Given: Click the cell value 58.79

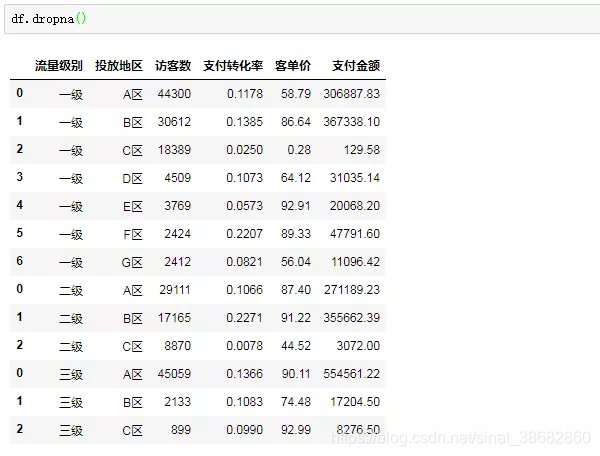Looking at the screenshot, I should click(296, 94).
